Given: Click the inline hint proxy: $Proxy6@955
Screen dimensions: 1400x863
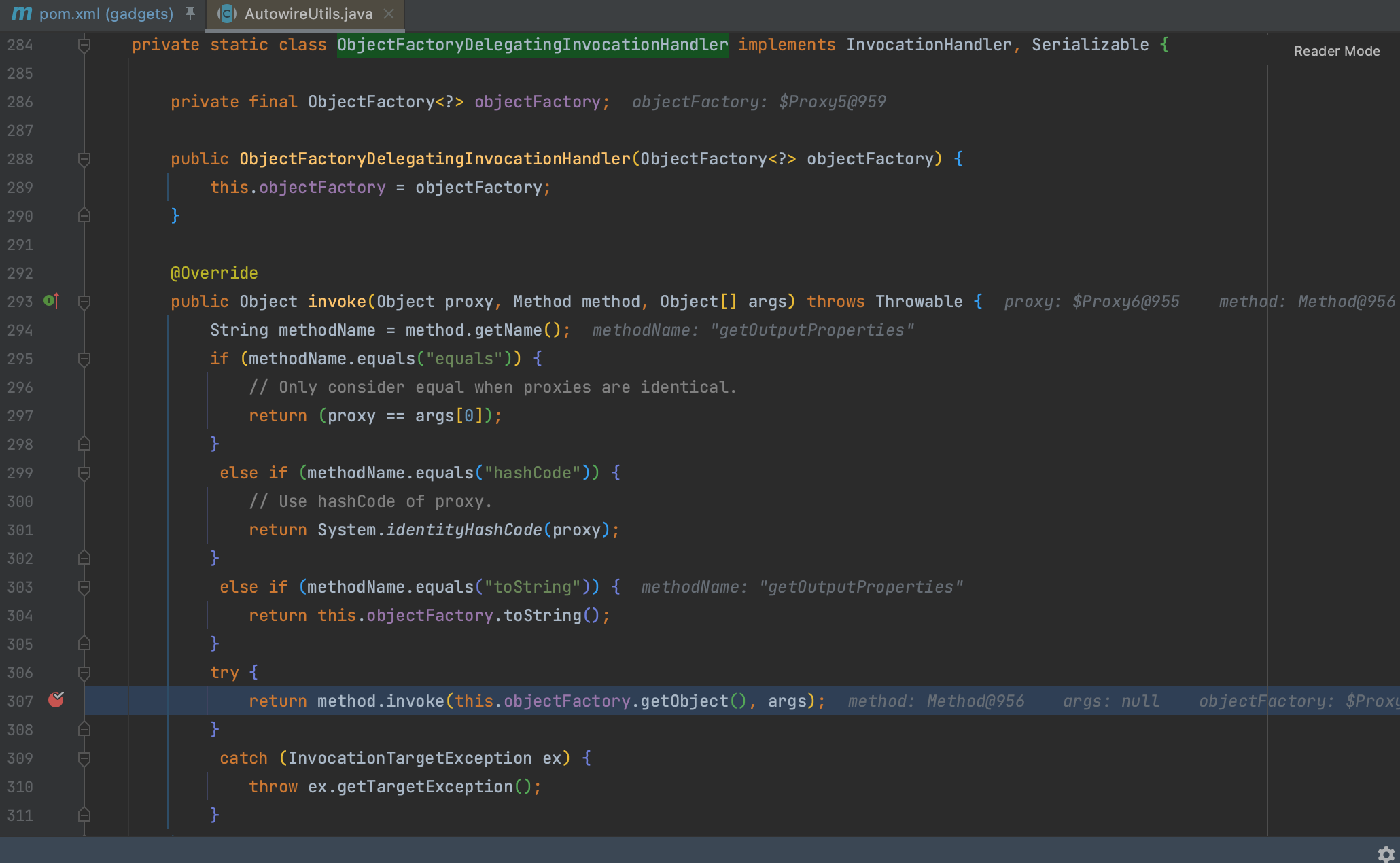Looking at the screenshot, I should click(x=1092, y=302).
